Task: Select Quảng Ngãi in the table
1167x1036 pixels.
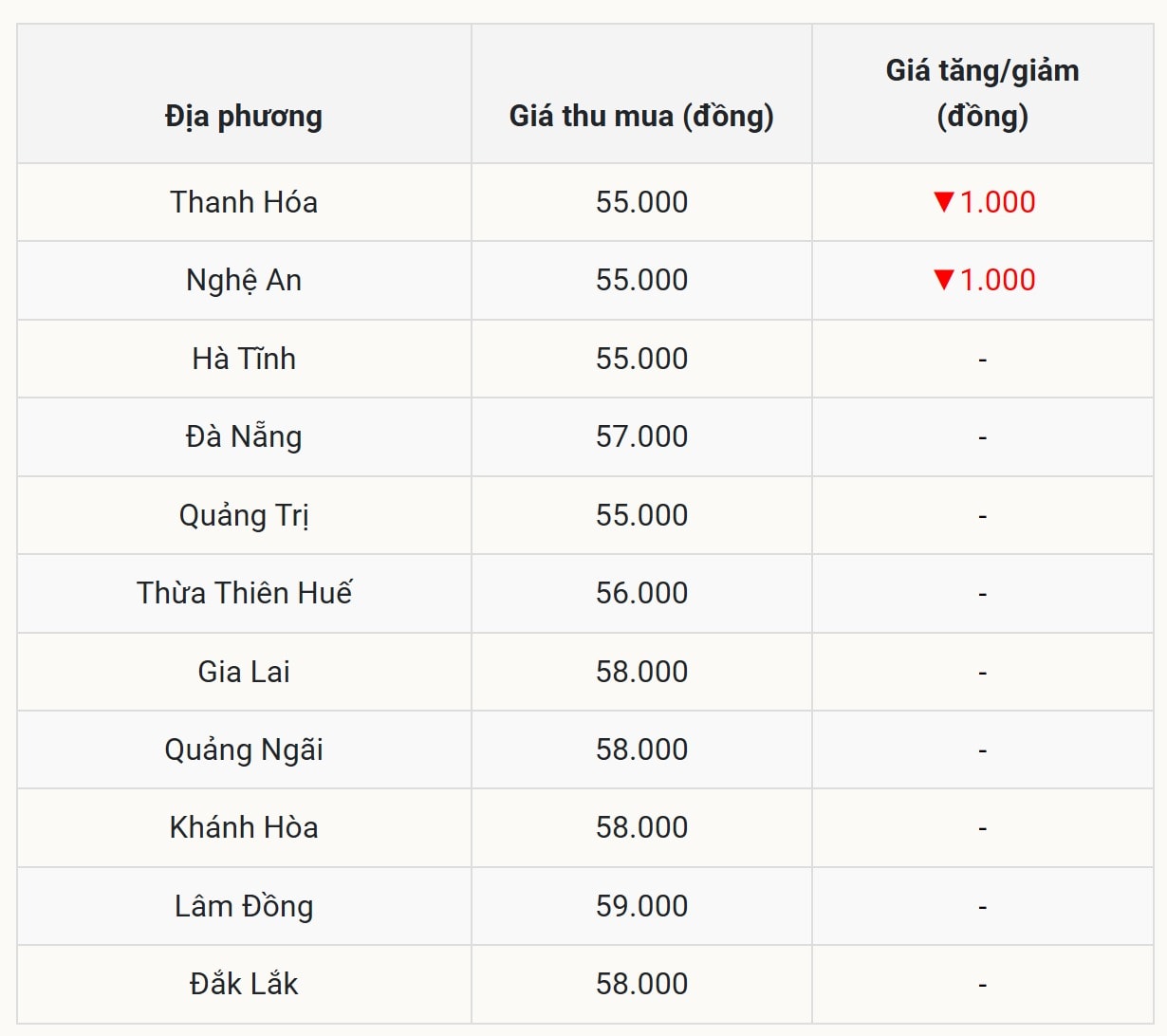Action: tap(244, 749)
